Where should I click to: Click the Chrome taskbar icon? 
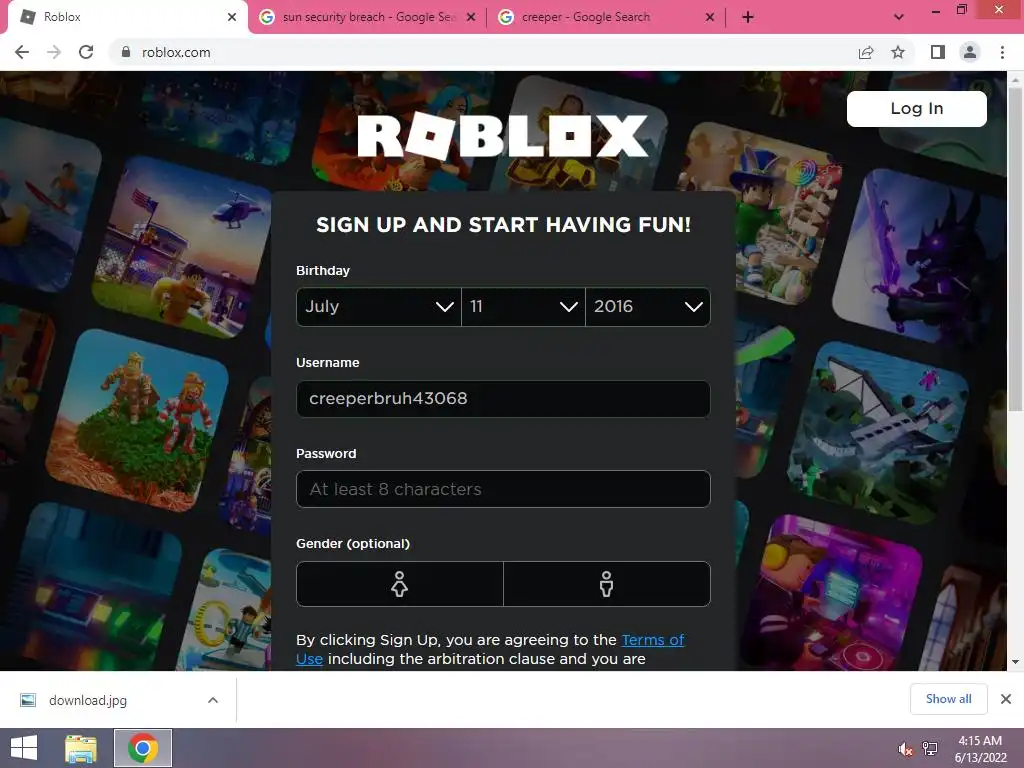pos(143,748)
